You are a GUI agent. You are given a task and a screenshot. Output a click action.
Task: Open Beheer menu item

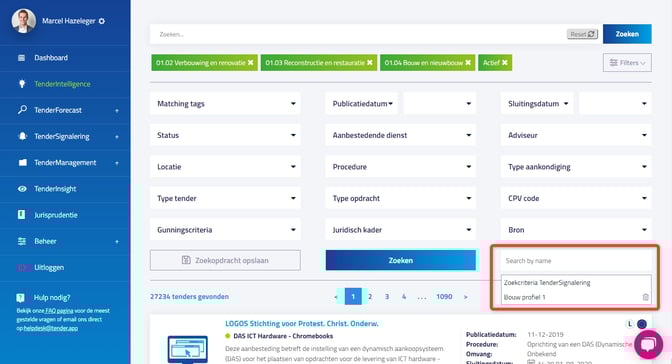click(45, 241)
